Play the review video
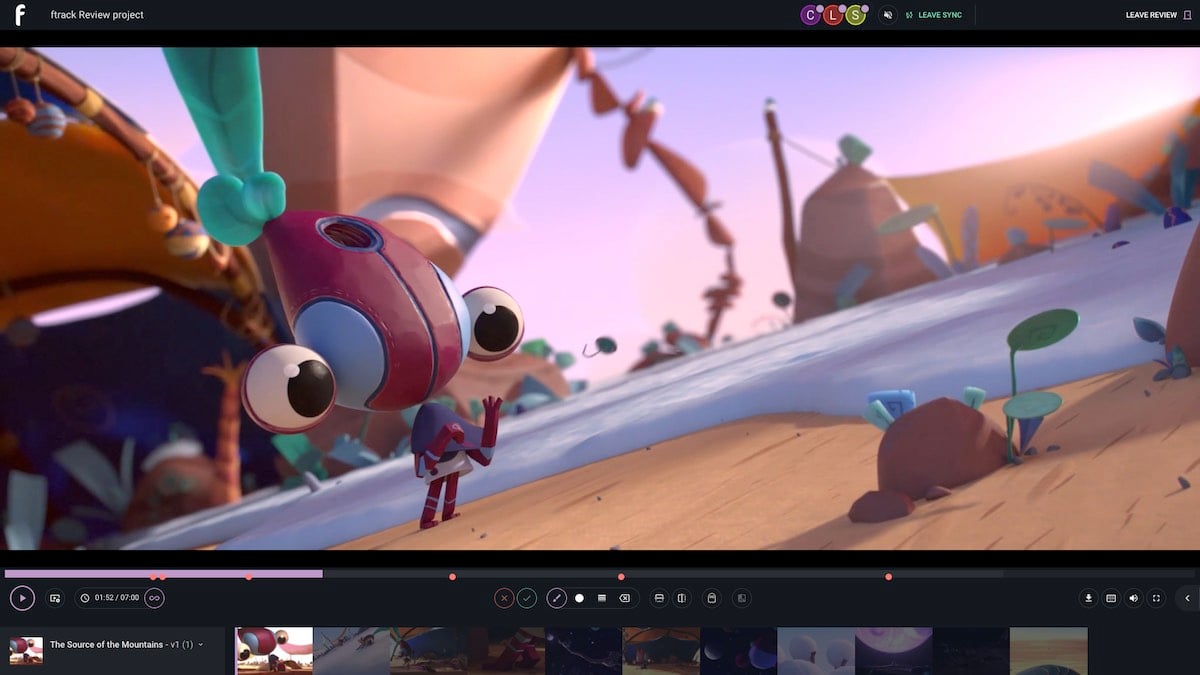 pyautogui.click(x=22, y=598)
